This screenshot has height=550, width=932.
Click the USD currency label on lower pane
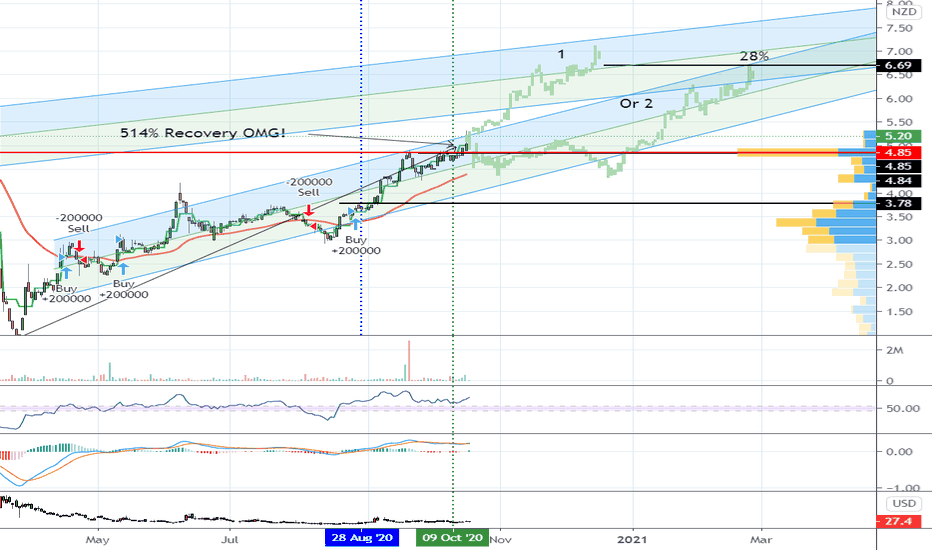[904, 504]
